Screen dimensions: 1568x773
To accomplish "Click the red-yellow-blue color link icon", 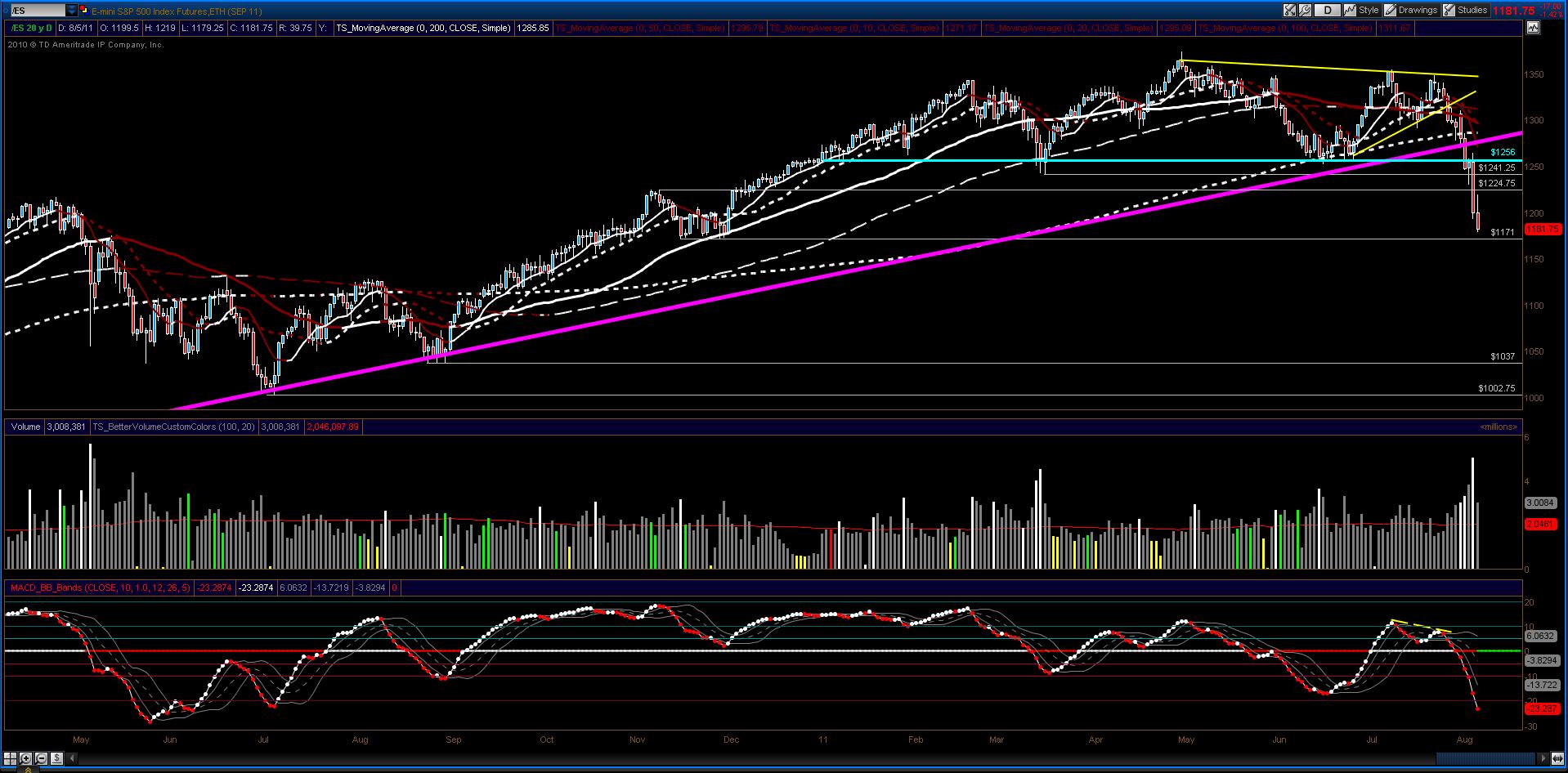I will (84, 11).
